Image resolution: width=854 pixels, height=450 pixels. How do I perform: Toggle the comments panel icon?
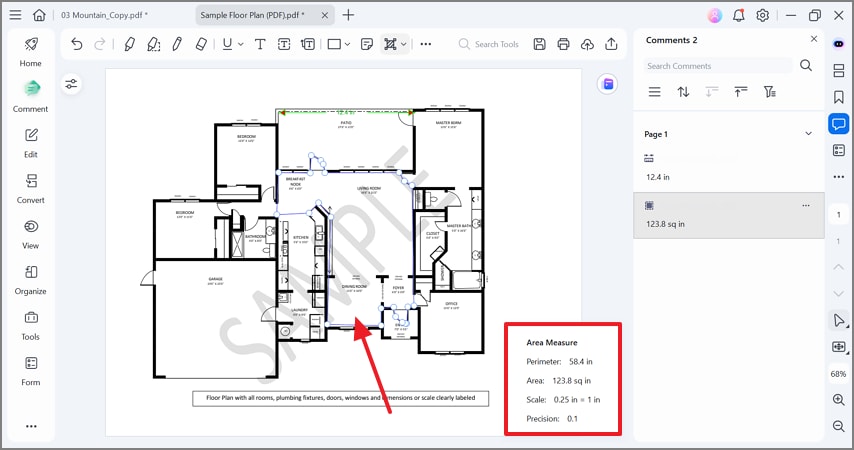839,124
